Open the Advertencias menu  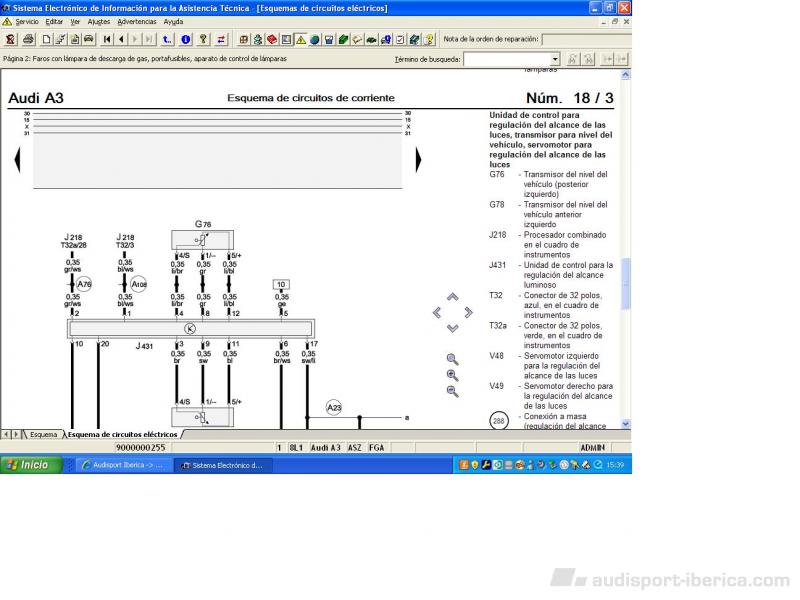(137, 22)
